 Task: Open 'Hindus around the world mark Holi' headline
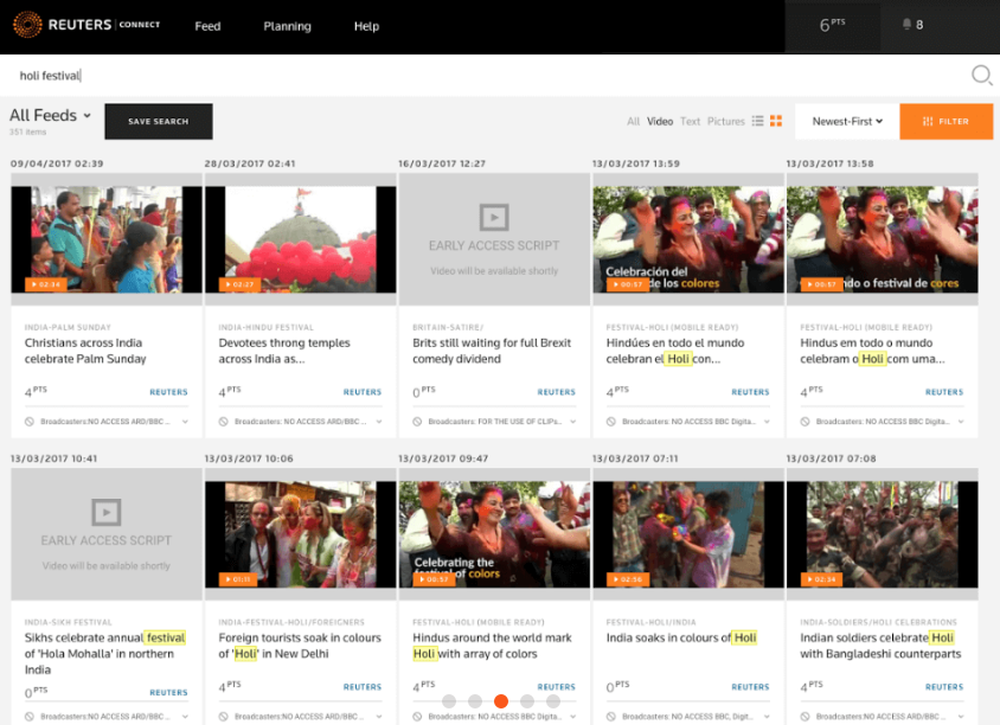click(492, 645)
